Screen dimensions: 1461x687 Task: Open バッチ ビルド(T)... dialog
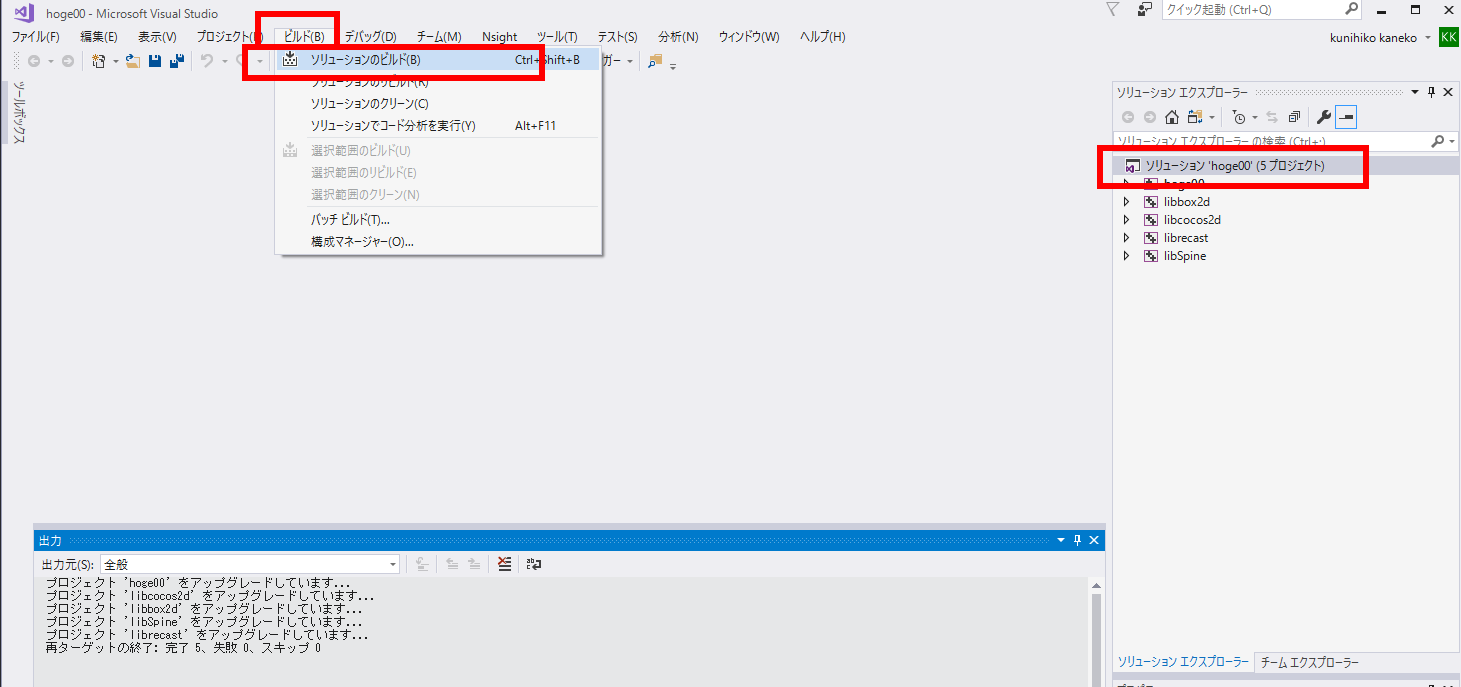click(439, 220)
